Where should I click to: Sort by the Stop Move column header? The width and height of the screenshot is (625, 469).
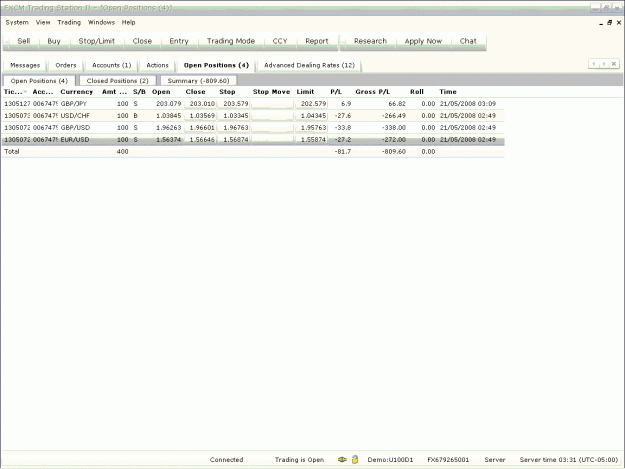[x=271, y=92]
